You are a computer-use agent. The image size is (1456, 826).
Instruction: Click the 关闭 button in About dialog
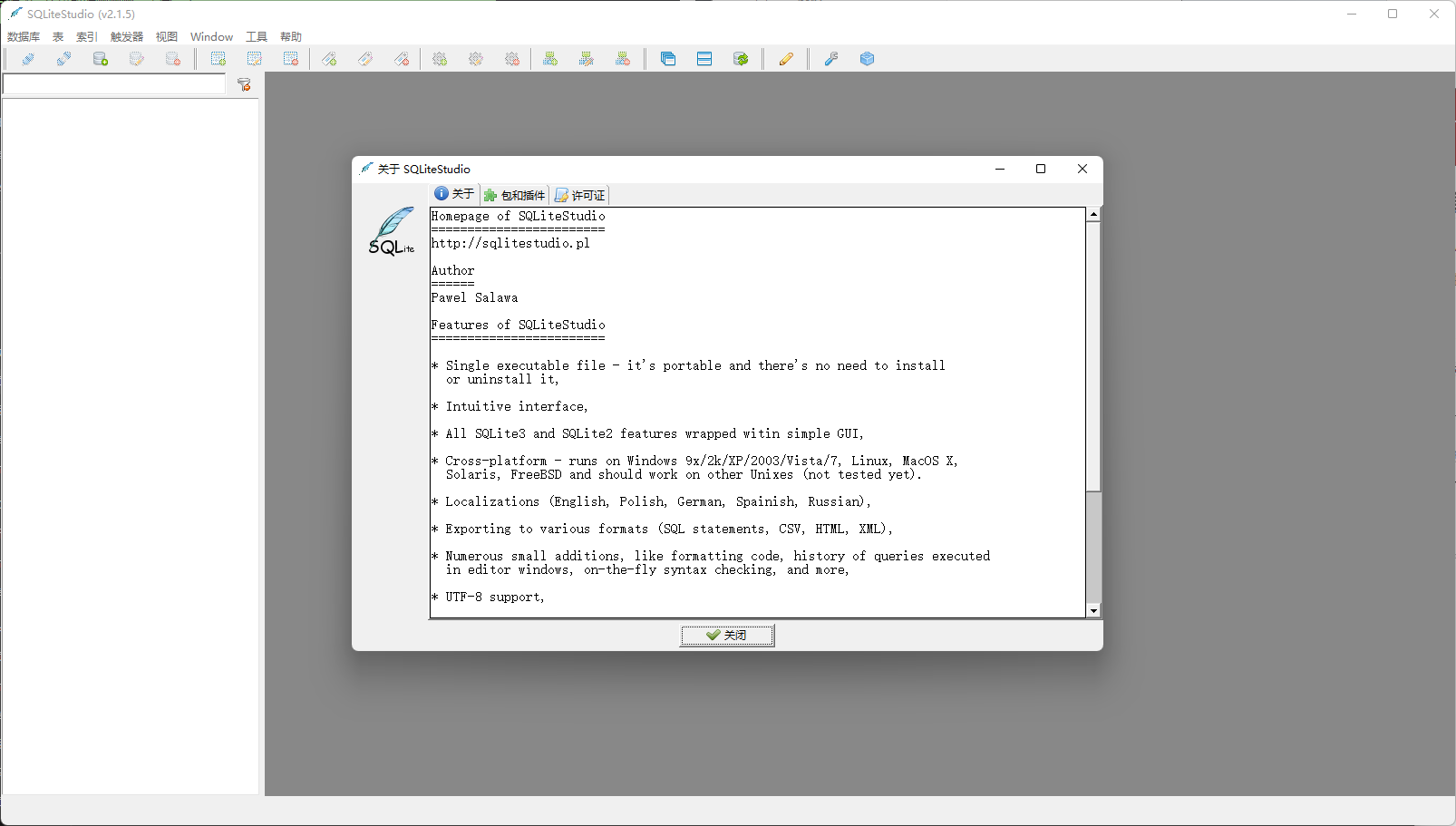point(727,636)
